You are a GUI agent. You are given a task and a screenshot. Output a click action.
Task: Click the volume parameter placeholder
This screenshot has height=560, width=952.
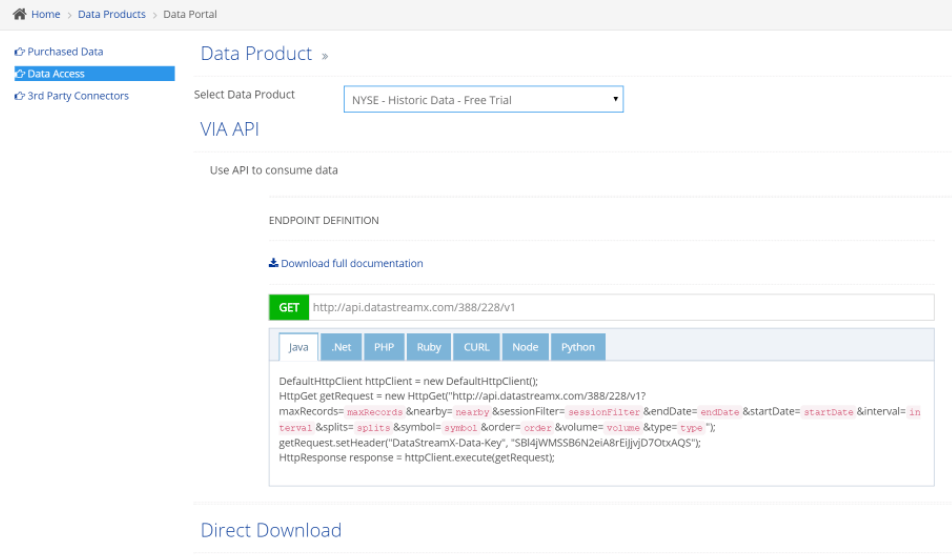pyautogui.click(x=623, y=428)
